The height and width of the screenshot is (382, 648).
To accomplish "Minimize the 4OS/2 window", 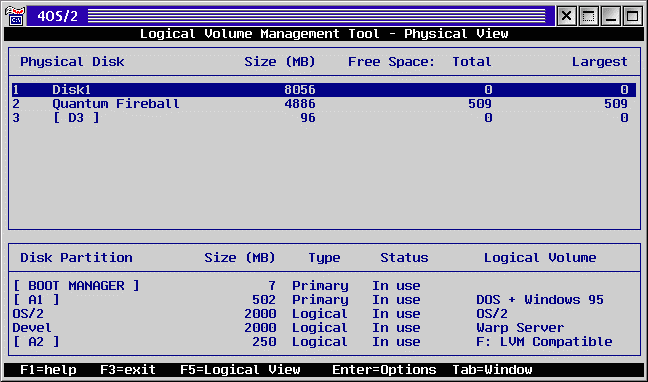I will tap(610, 16).
